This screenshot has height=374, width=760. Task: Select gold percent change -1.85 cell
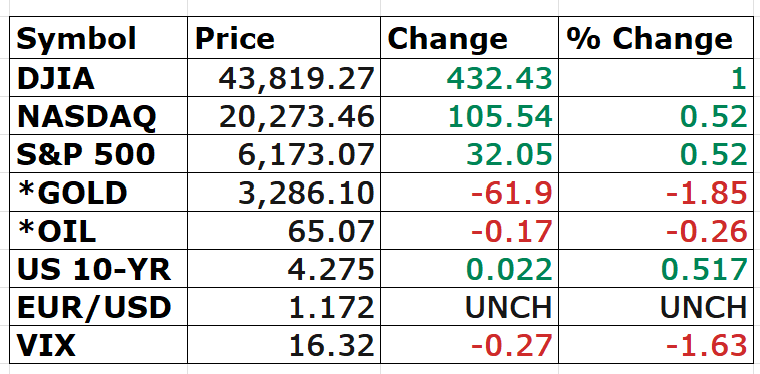point(656,192)
